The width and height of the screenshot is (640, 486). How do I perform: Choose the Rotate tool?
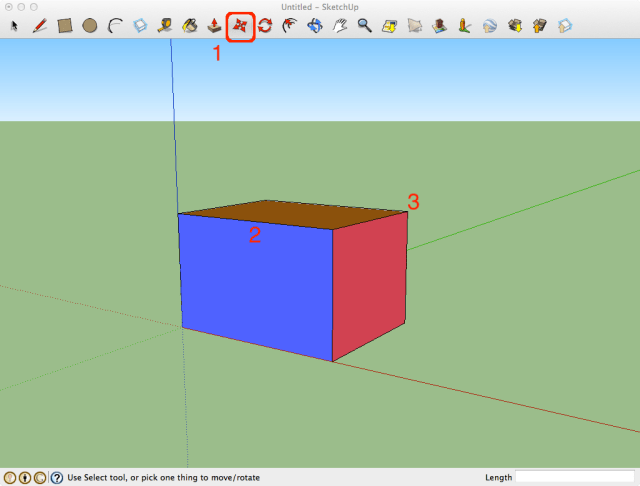click(265, 26)
